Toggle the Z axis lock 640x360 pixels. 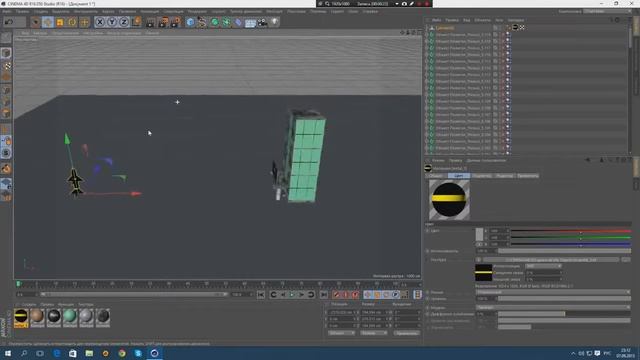click(x=124, y=22)
